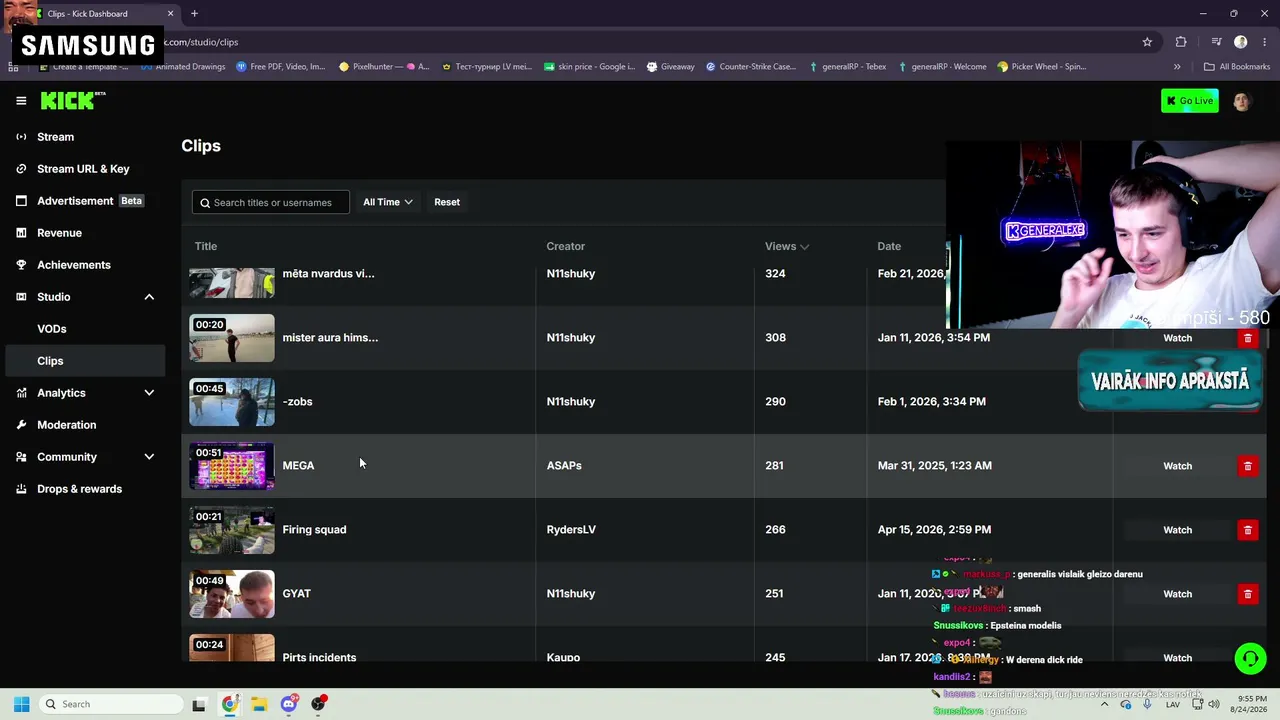Viewport: 1280px width, 720px height.
Task: Click the microphone icon in the system tray
Action: [1148, 704]
